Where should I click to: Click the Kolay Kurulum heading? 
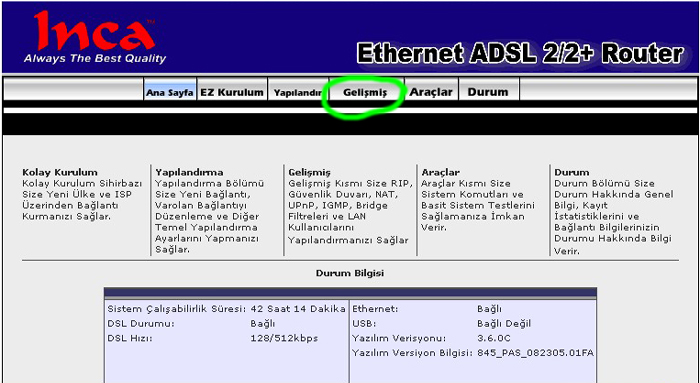60,172
